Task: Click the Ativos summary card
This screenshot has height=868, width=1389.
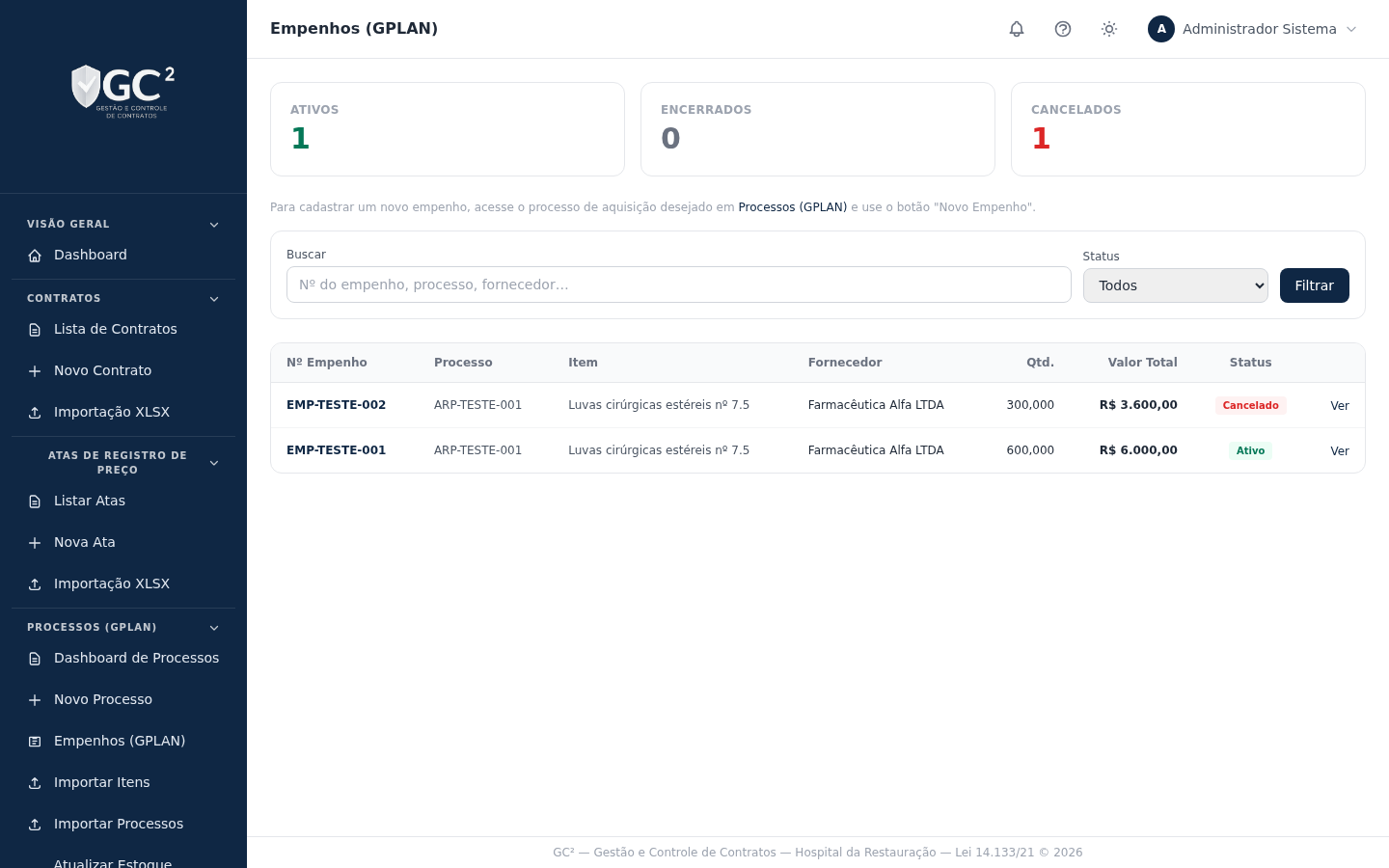Action: [448, 129]
